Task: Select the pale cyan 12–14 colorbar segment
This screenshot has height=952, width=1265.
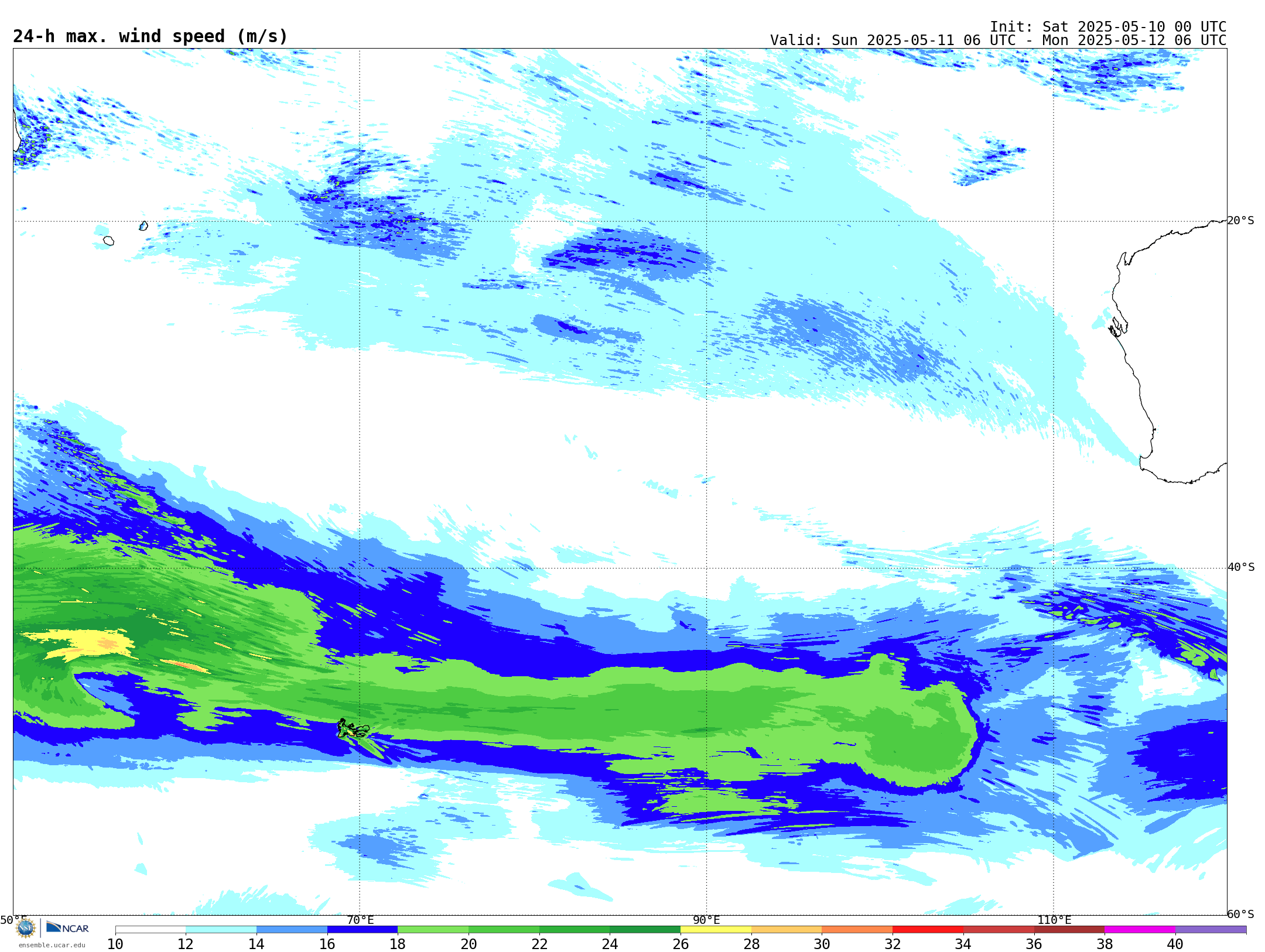Action: pyautogui.click(x=221, y=930)
